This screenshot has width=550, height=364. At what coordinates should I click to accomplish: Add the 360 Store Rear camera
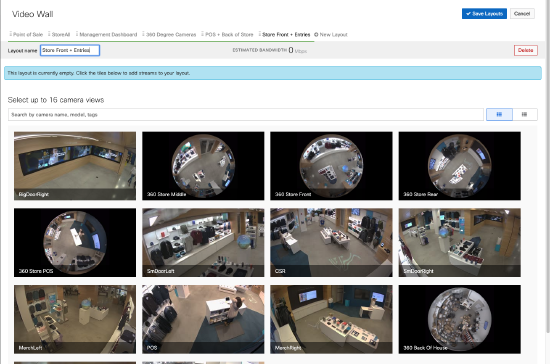click(460, 166)
